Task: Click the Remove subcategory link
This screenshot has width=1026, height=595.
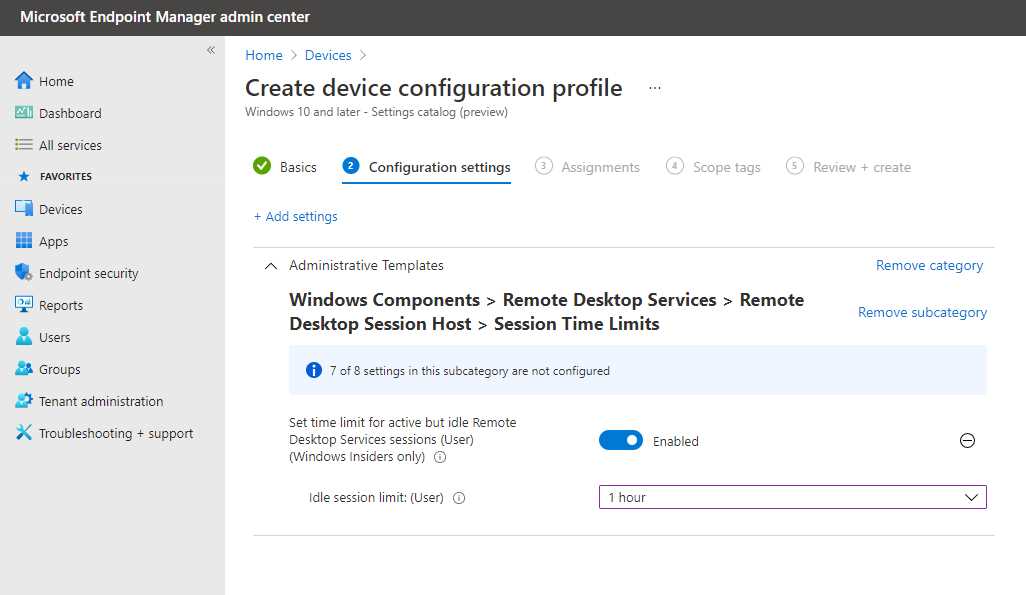Action: click(922, 311)
